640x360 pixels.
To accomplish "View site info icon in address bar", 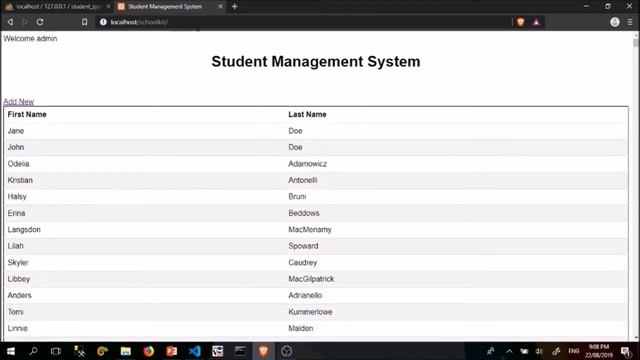I will [x=103, y=22].
